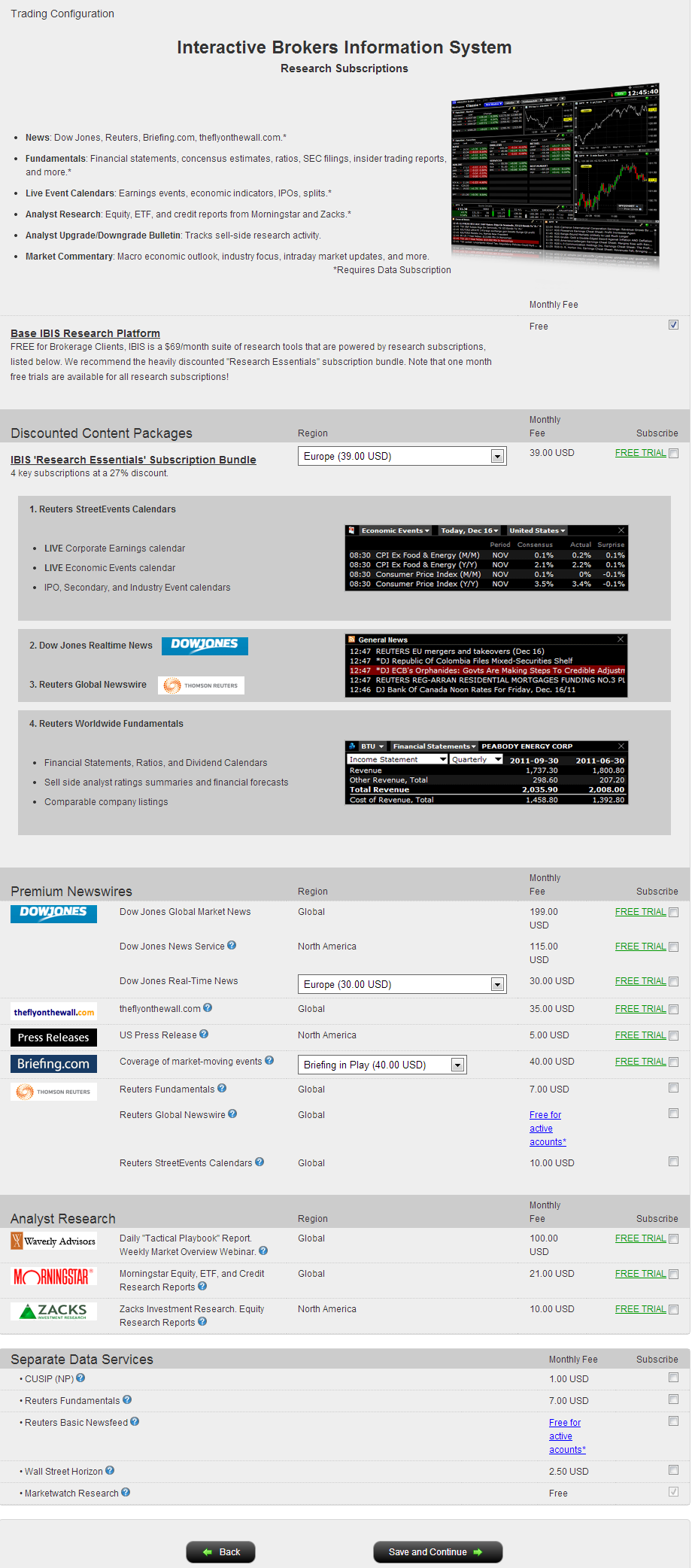Click the Zacks Investment Research logo

[53, 1312]
